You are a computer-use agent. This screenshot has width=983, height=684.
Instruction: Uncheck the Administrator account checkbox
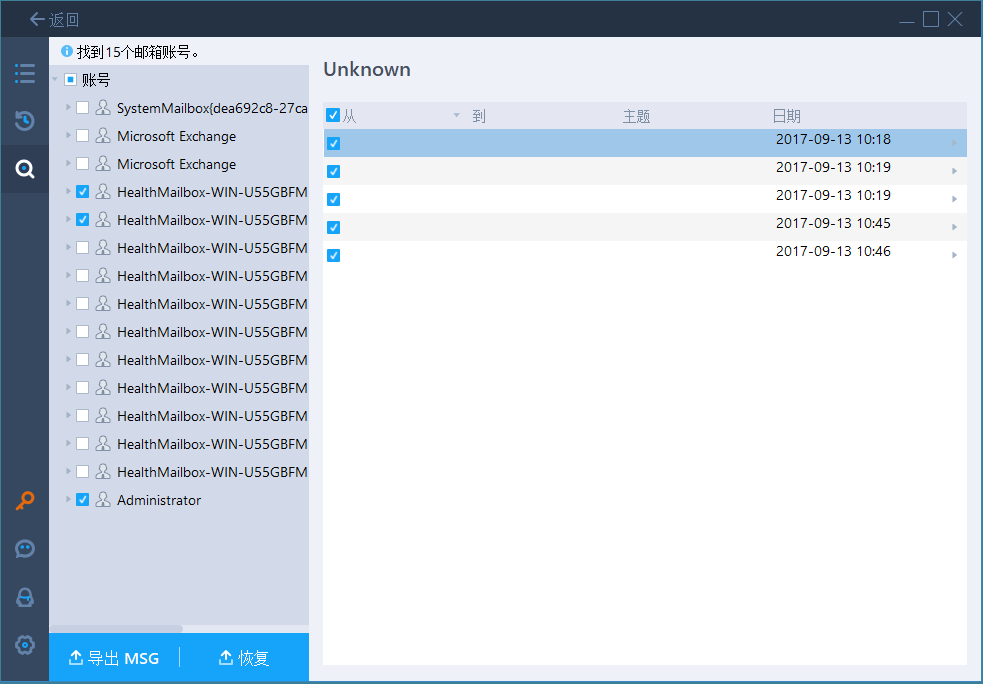tap(83, 500)
